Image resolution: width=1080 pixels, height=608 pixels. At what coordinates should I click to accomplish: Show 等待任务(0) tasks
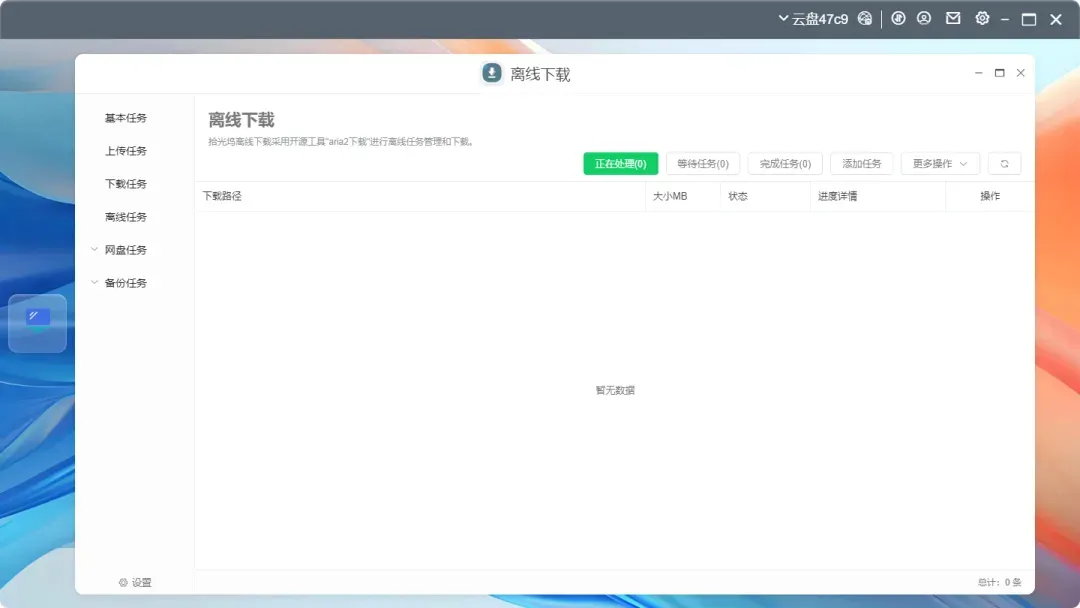(703, 164)
